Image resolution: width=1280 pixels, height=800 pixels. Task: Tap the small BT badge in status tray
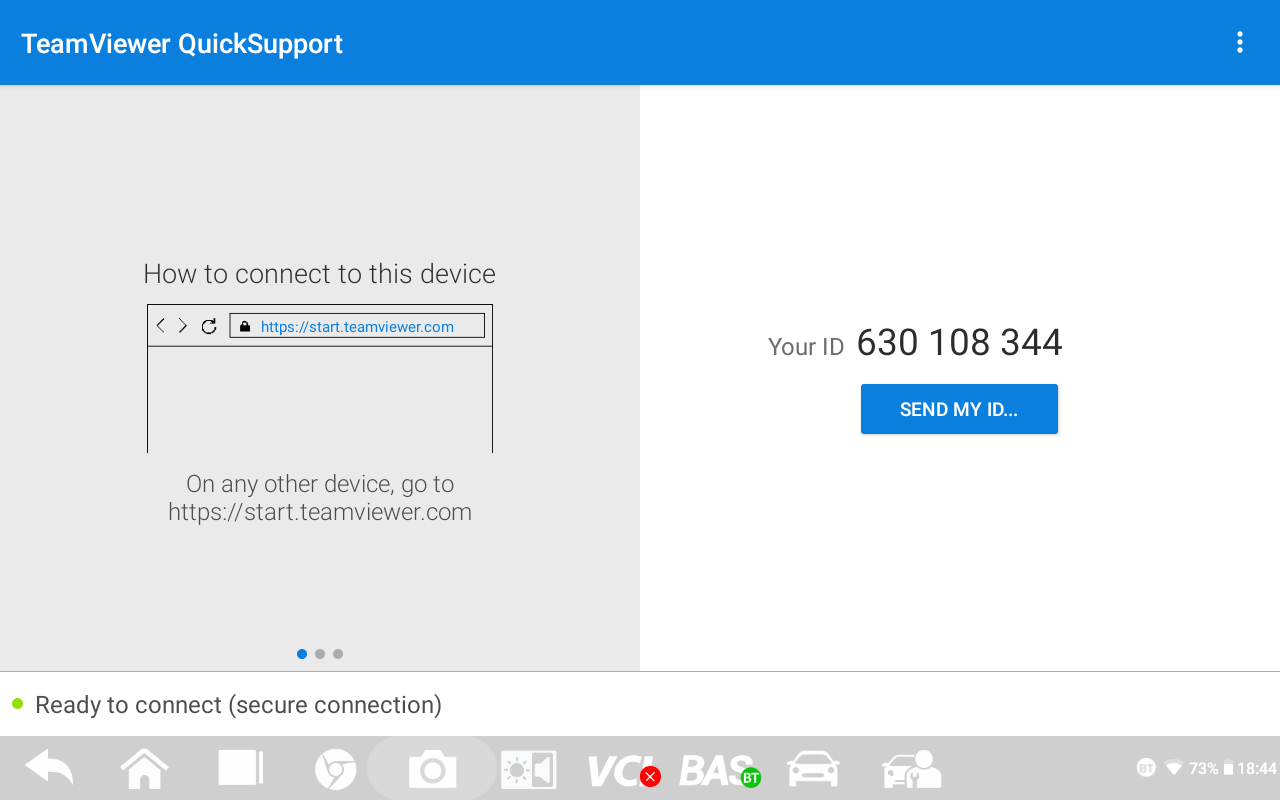pos(1146,768)
